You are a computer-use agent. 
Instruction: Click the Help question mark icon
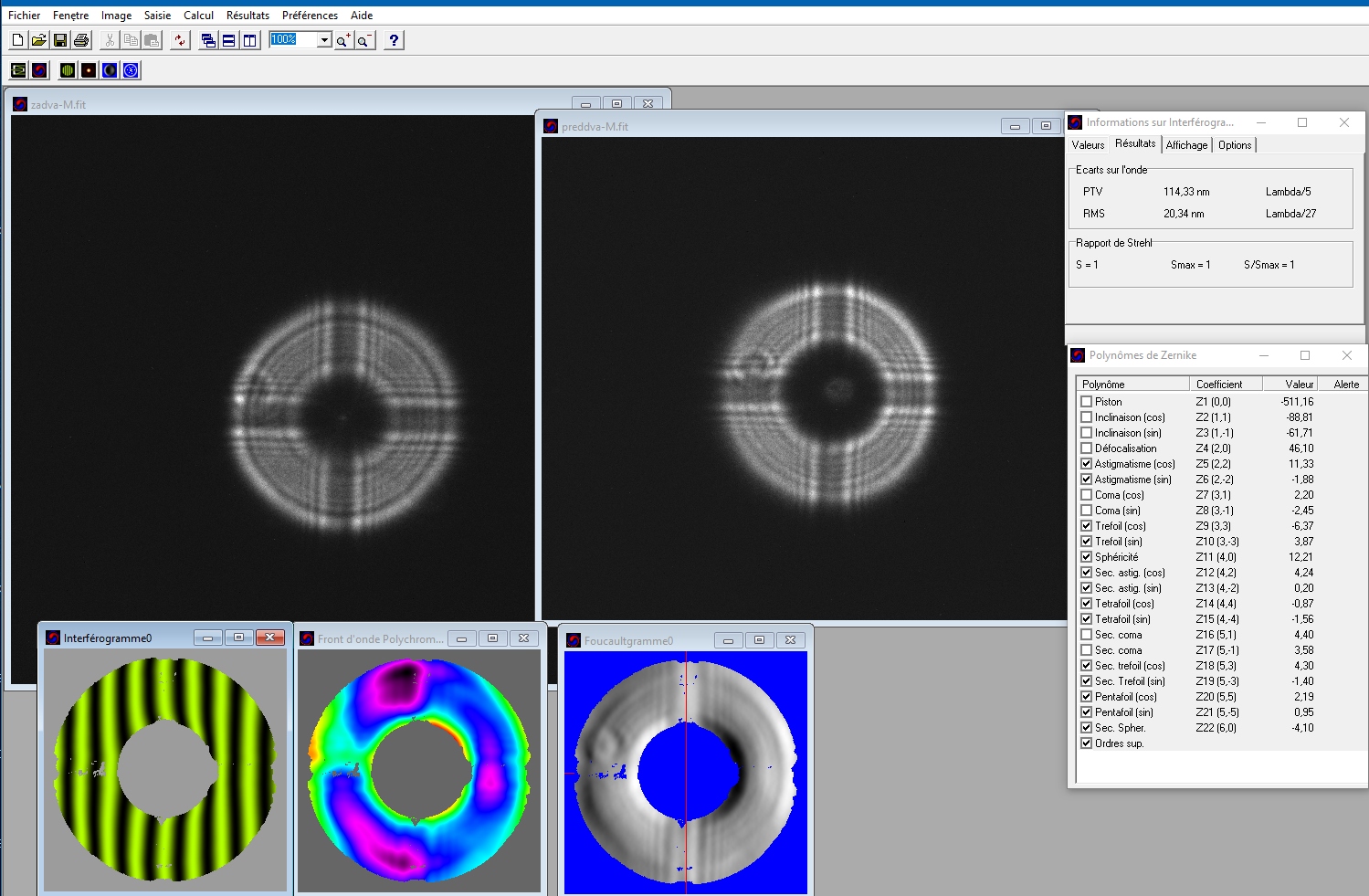coord(394,40)
